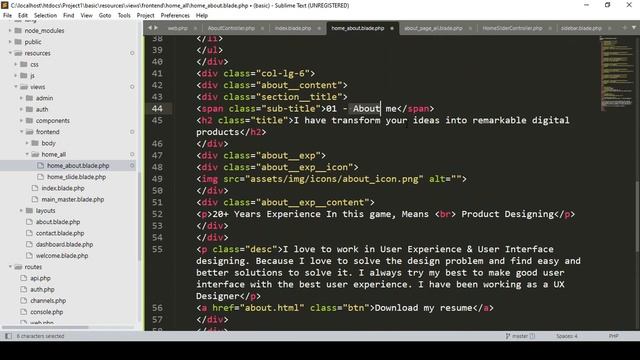Change syntax via PHP status label
Screen dimensions: 640x360
(613, 336)
